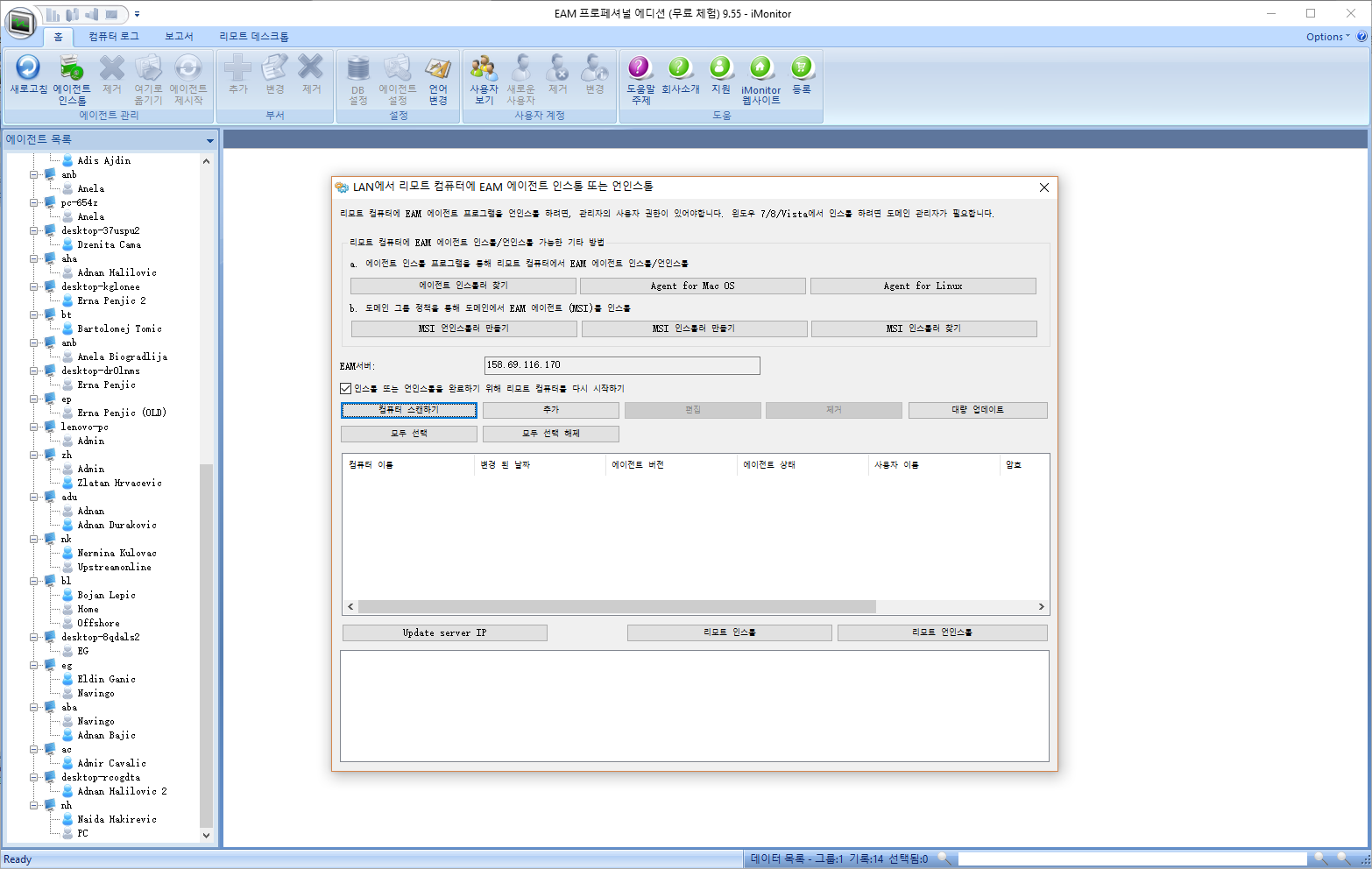The height and width of the screenshot is (869, 1372).
Task: Sort the list by 에이전트 버전 column
Action: click(670, 464)
